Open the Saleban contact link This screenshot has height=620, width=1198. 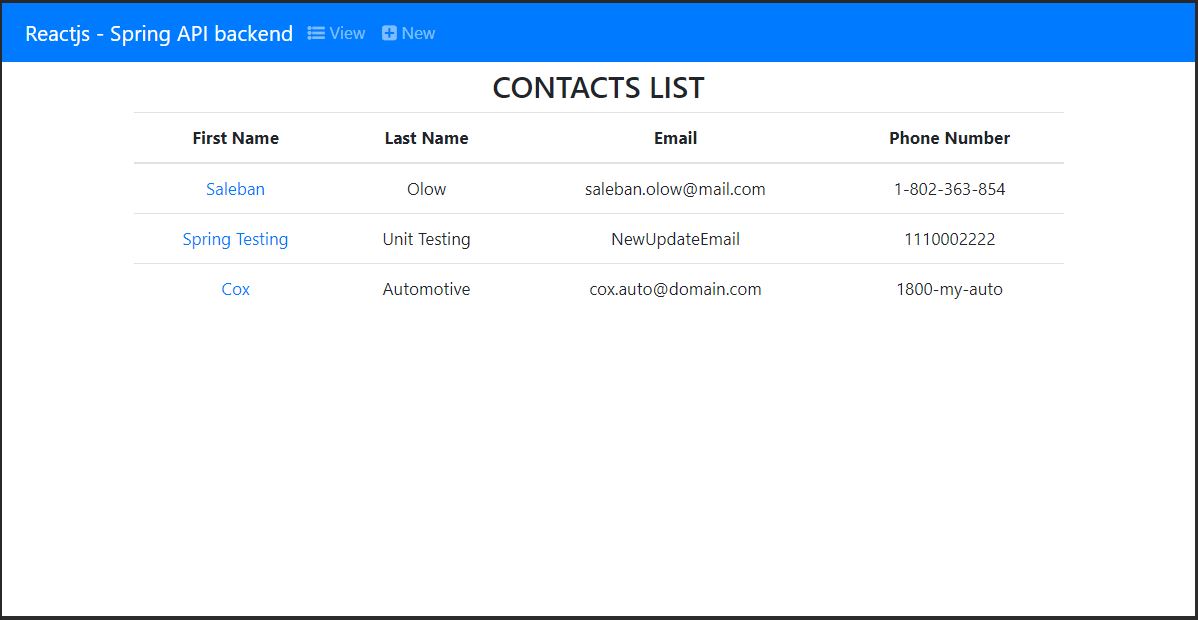235,189
